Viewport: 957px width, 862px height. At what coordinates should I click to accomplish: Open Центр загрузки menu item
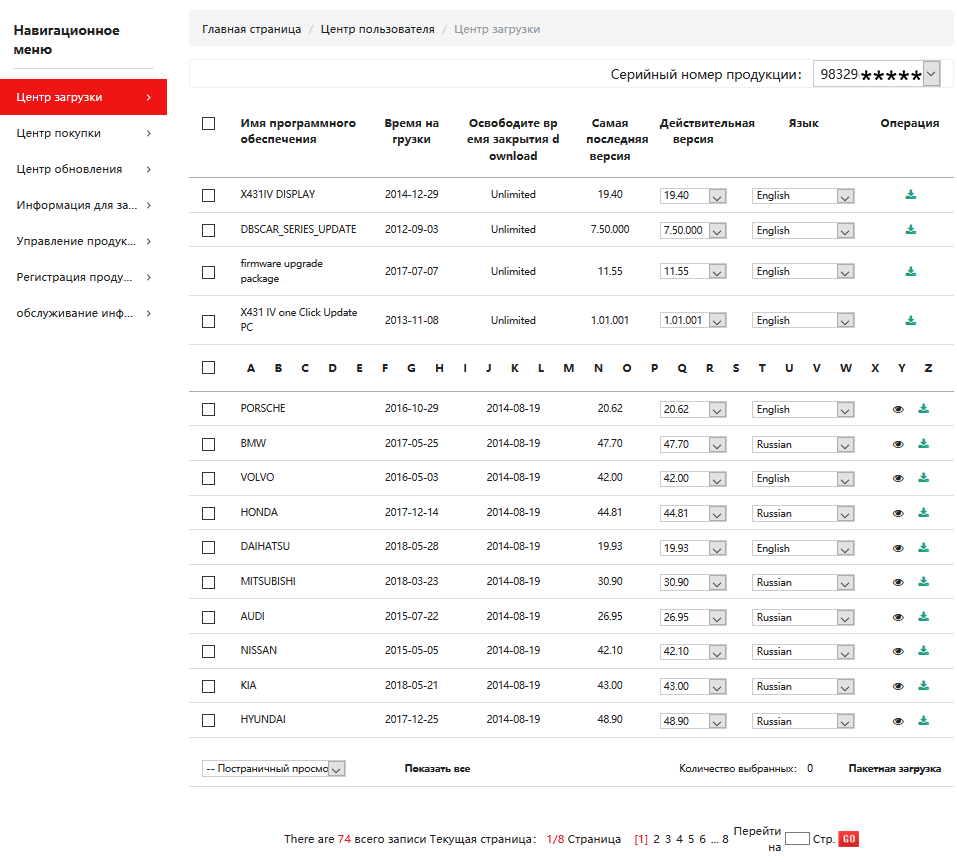coord(84,97)
